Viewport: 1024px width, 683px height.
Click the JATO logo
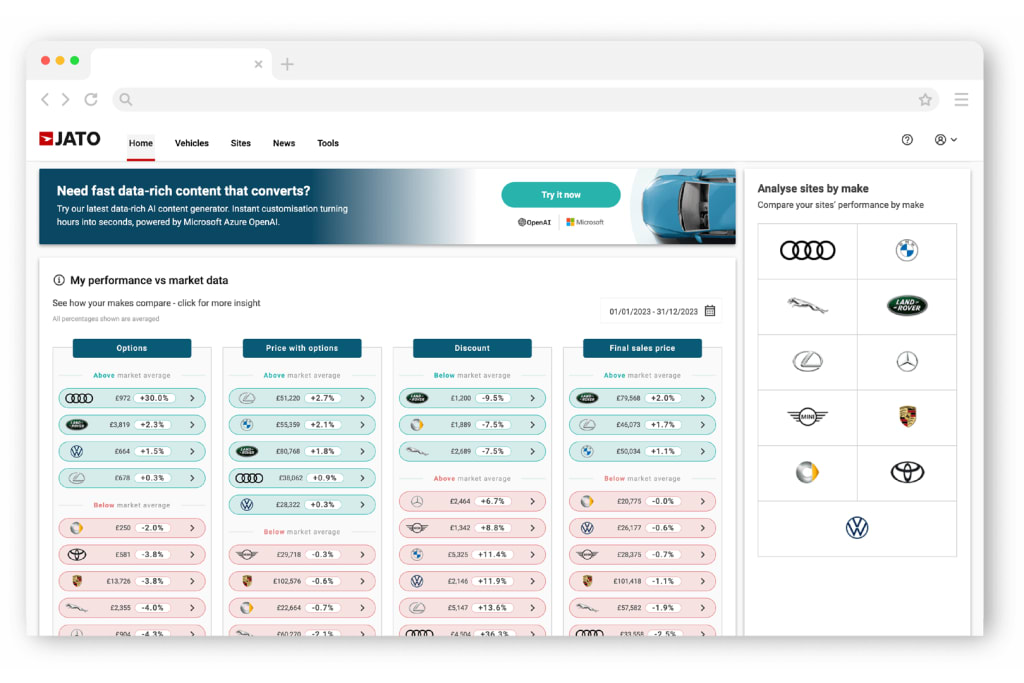70,138
